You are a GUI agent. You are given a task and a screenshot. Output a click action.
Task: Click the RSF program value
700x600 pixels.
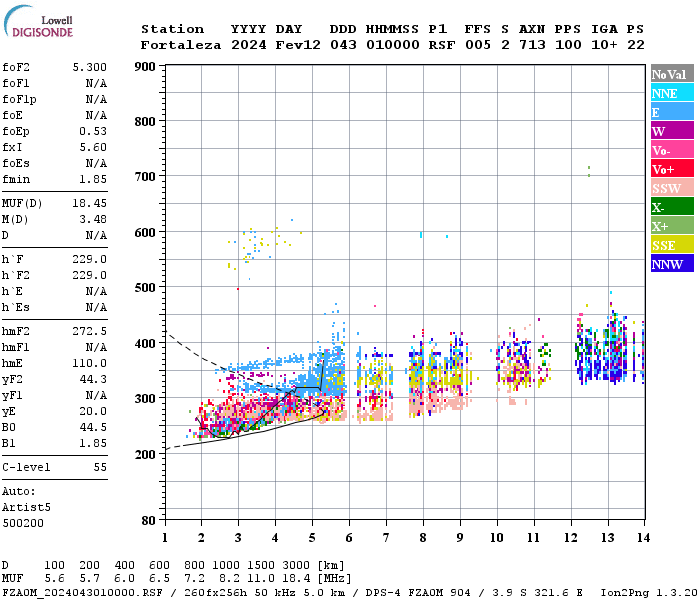[442, 45]
